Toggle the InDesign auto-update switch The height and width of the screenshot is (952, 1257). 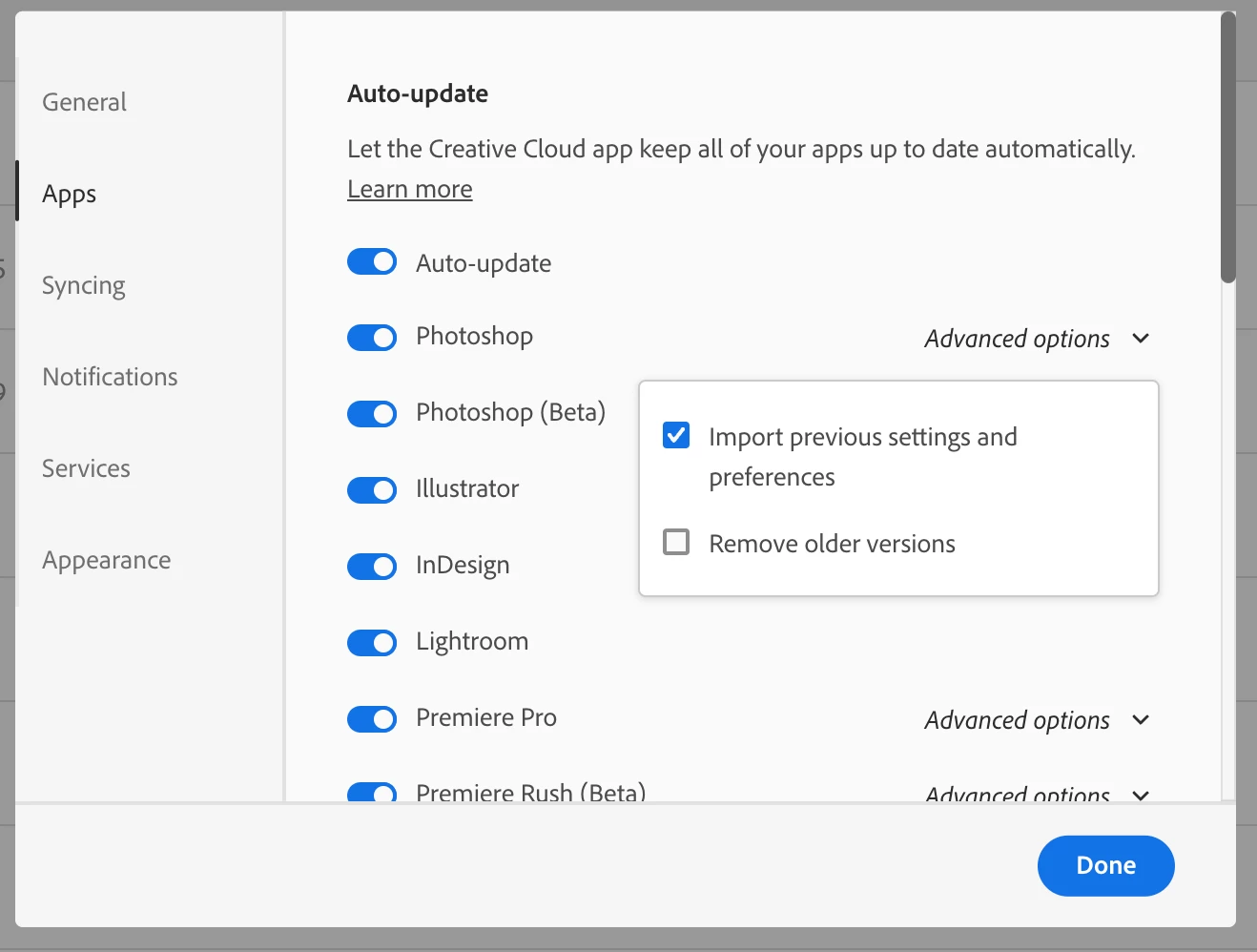pos(372,567)
